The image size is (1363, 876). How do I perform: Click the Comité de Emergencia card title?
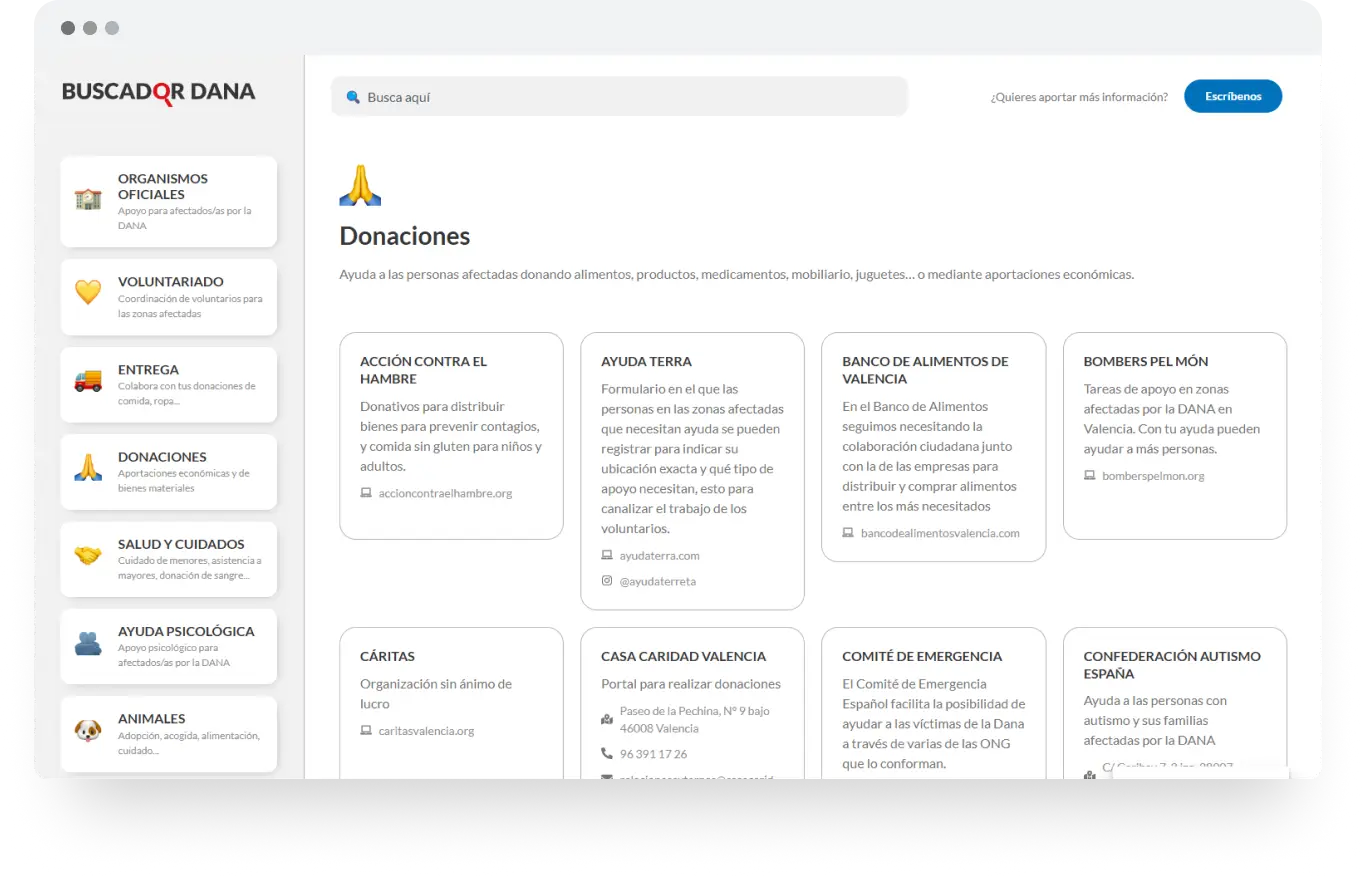tap(922, 656)
